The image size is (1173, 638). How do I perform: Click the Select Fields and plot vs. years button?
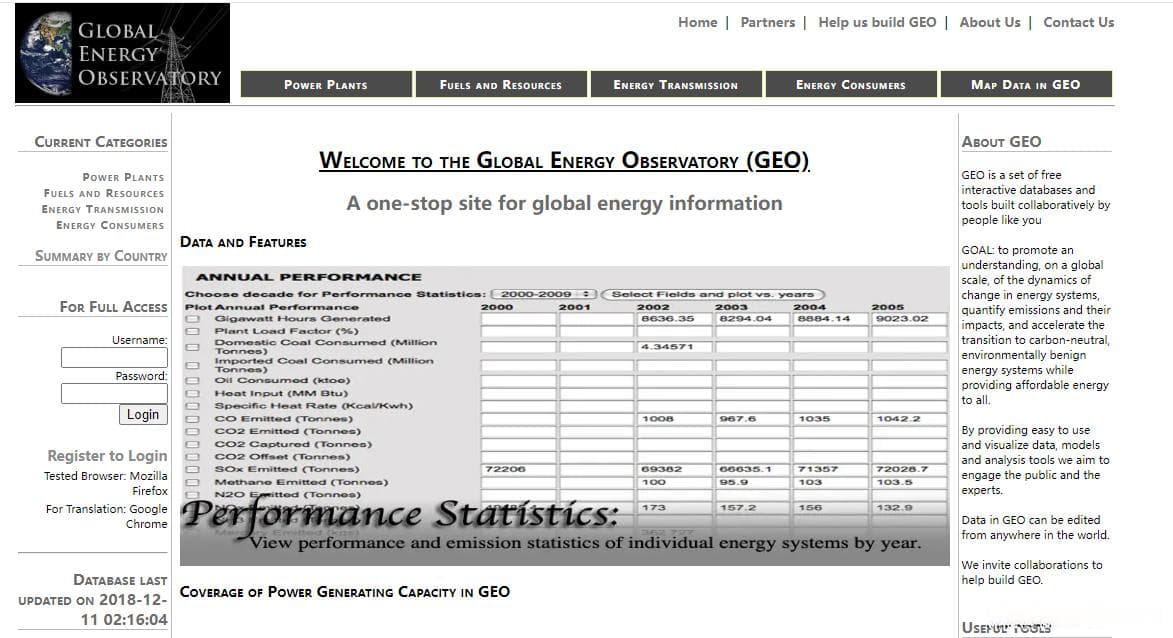[x=712, y=295]
